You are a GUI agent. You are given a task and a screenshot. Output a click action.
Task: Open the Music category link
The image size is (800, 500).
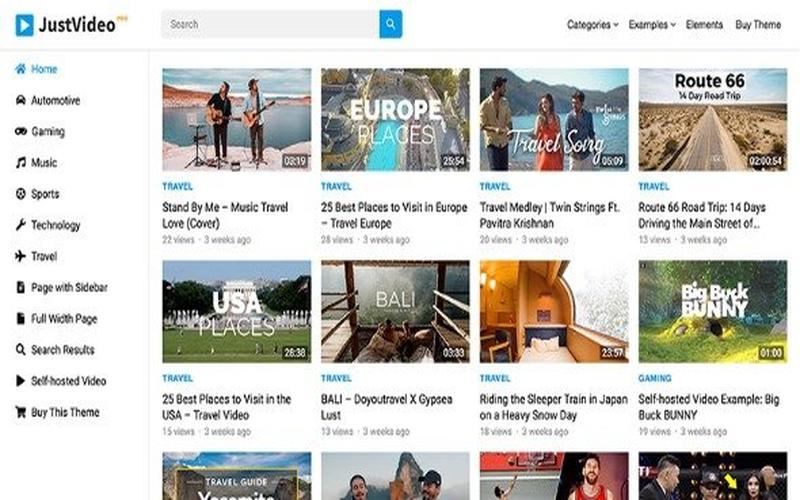(44, 163)
